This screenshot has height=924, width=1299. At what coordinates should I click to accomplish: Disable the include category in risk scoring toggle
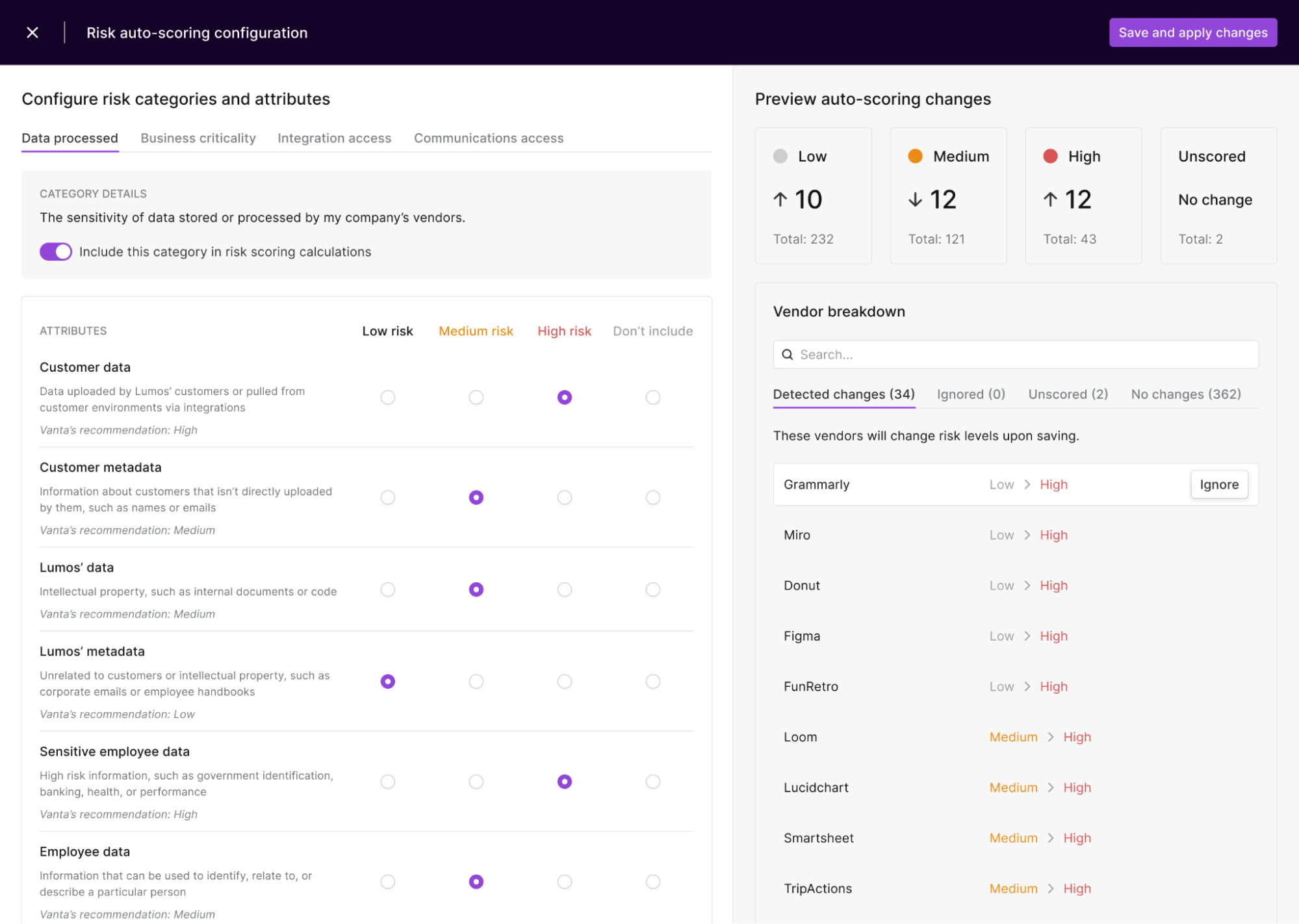(55, 251)
